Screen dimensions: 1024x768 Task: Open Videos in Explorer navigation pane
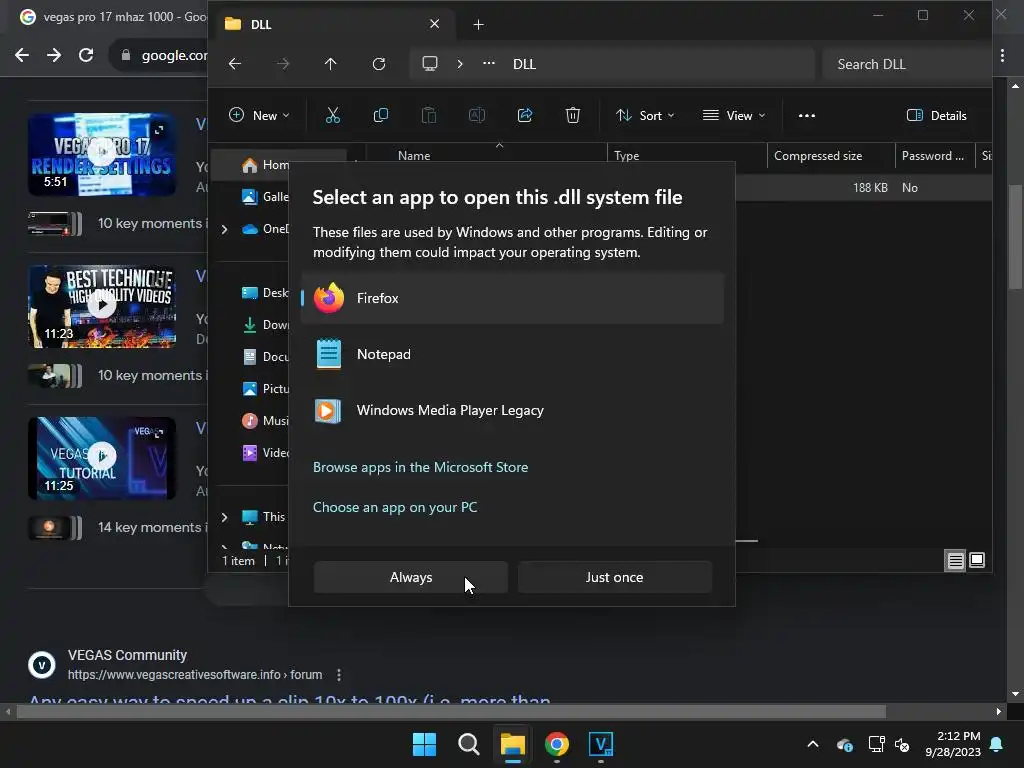click(x=264, y=453)
